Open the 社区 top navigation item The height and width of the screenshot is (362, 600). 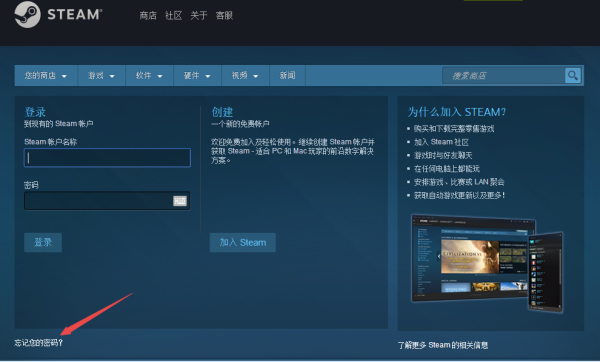[173, 15]
